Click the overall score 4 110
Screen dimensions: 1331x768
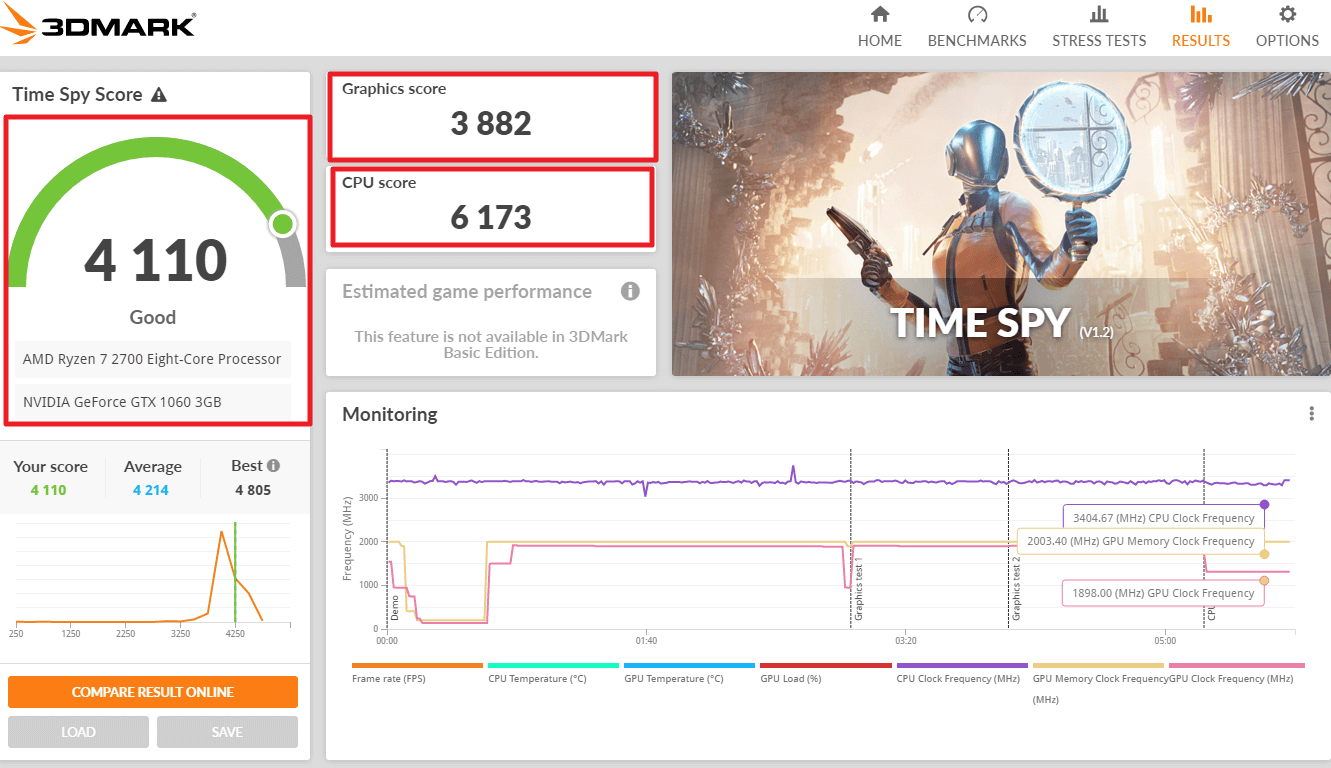(156, 260)
